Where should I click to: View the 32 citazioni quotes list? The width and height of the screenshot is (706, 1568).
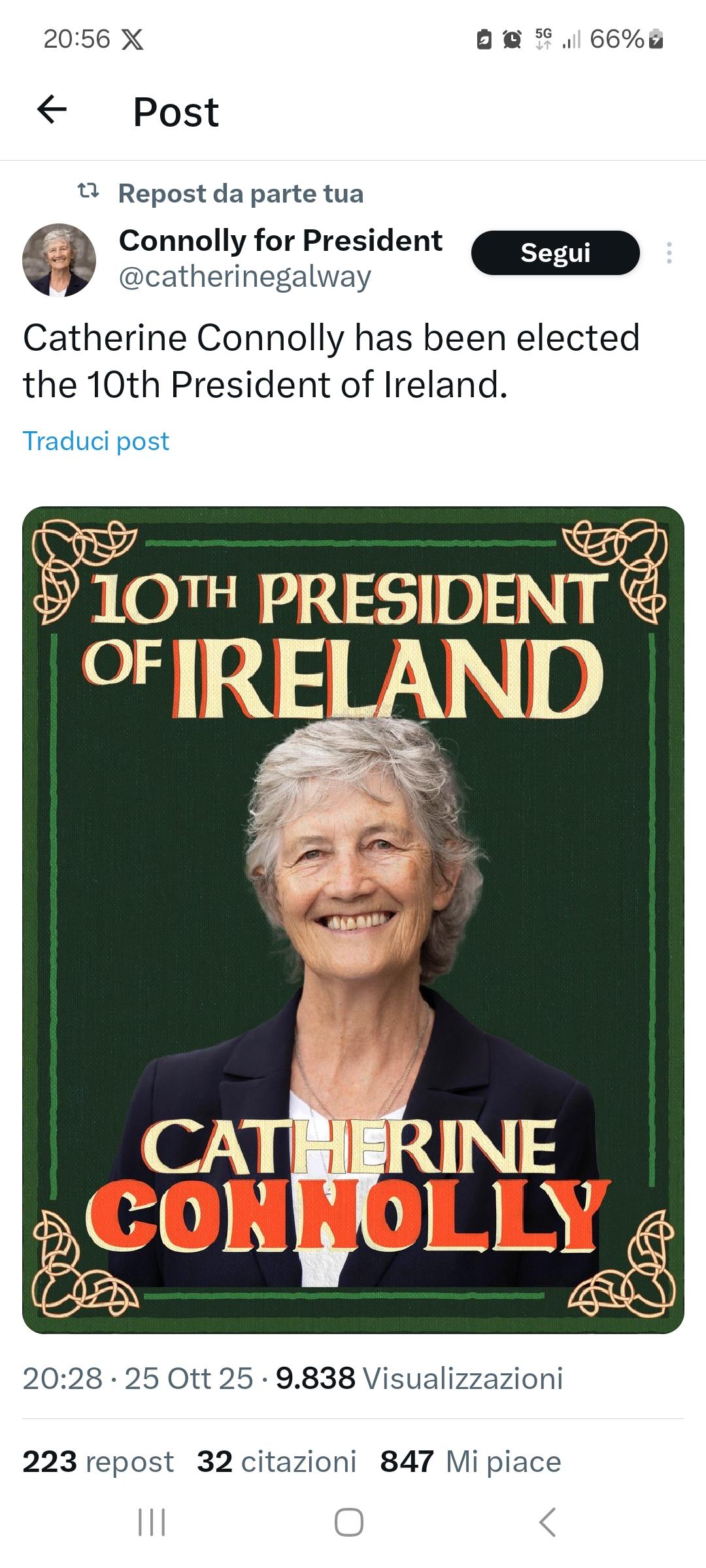coord(277,1462)
